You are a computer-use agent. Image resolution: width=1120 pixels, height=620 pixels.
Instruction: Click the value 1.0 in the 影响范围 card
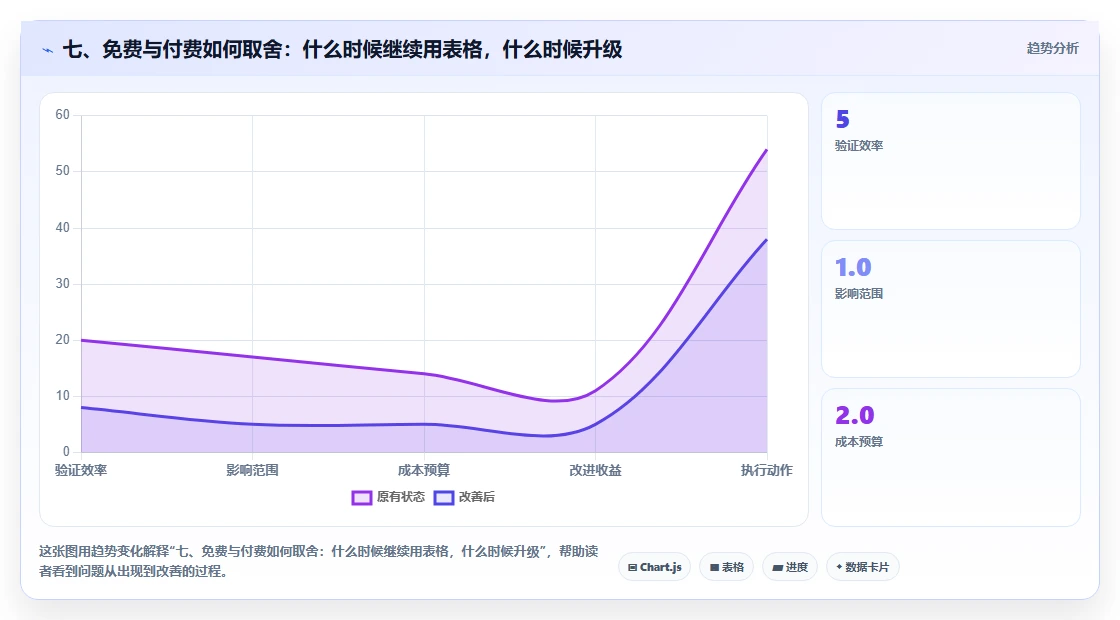tap(853, 267)
